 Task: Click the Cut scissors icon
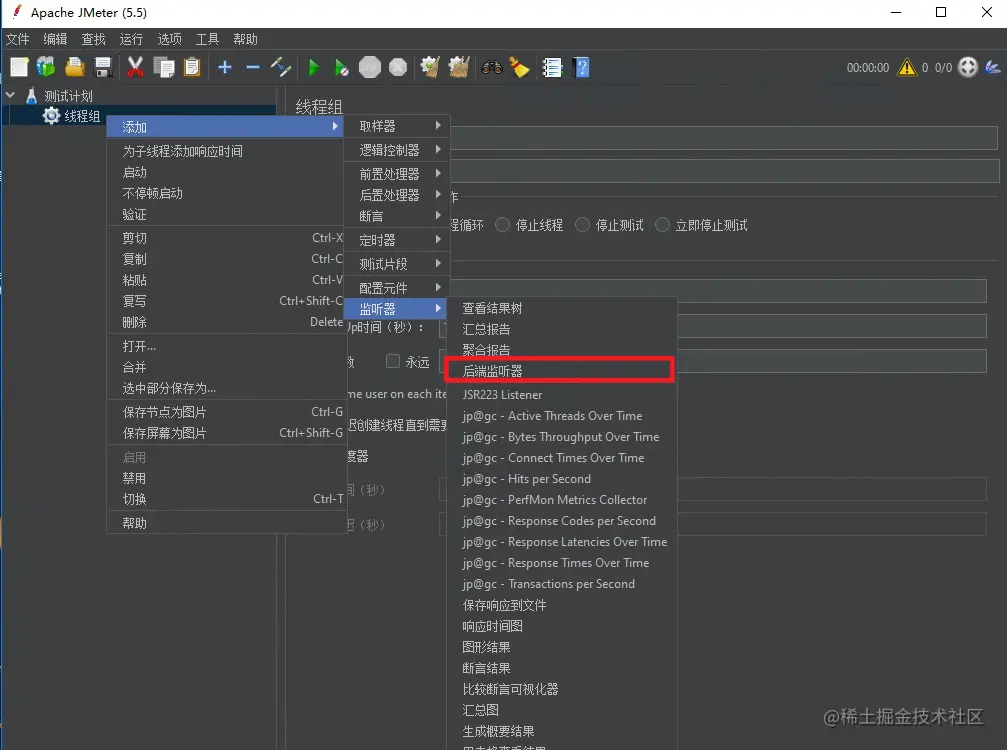pos(135,67)
